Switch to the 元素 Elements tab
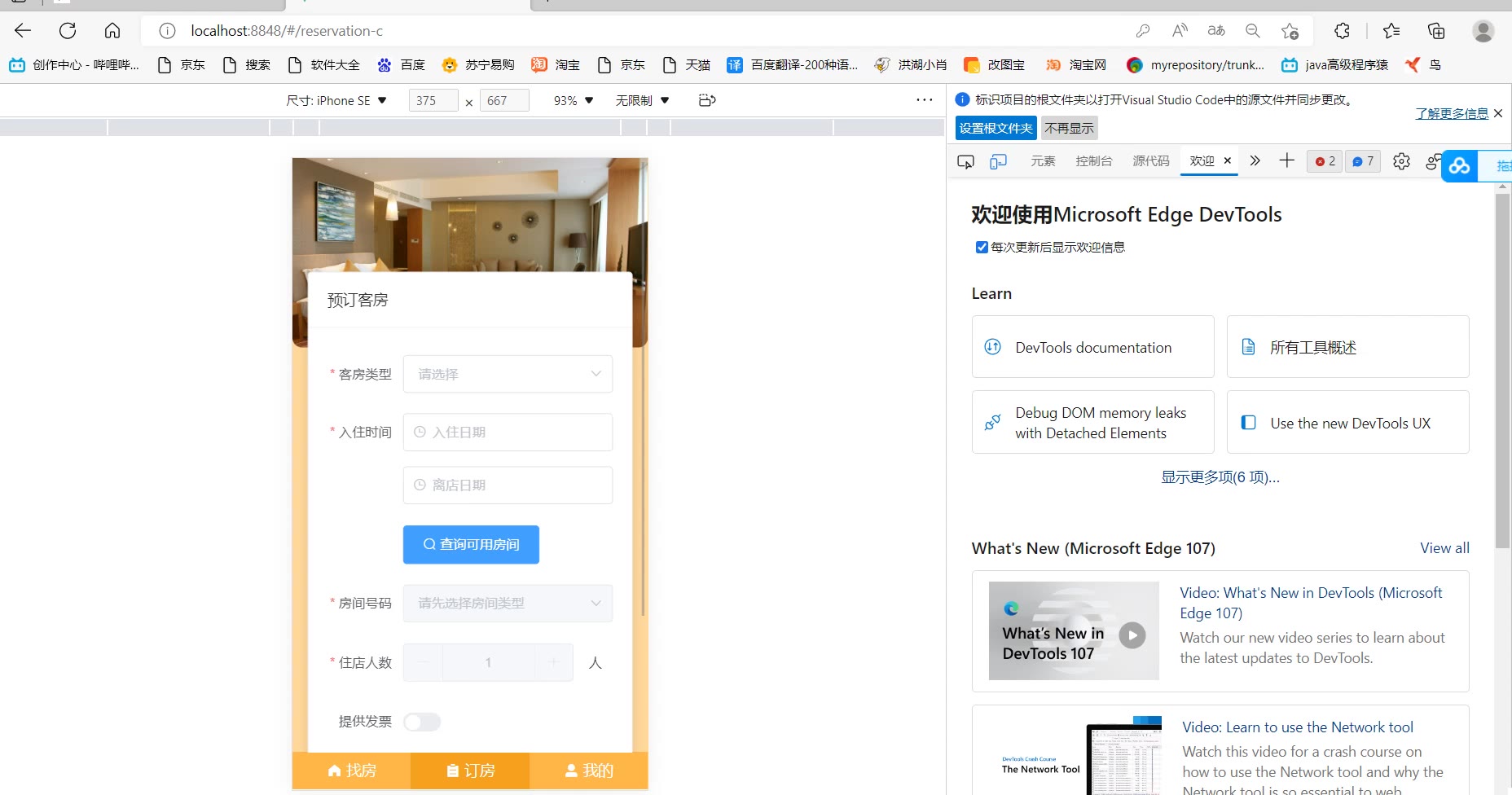Image resolution: width=1512 pixels, height=795 pixels. [1043, 161]
